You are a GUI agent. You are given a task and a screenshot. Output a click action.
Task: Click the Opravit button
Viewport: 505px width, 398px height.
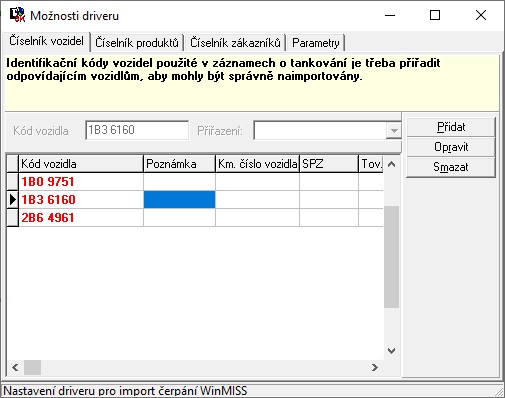click(451, 147)
